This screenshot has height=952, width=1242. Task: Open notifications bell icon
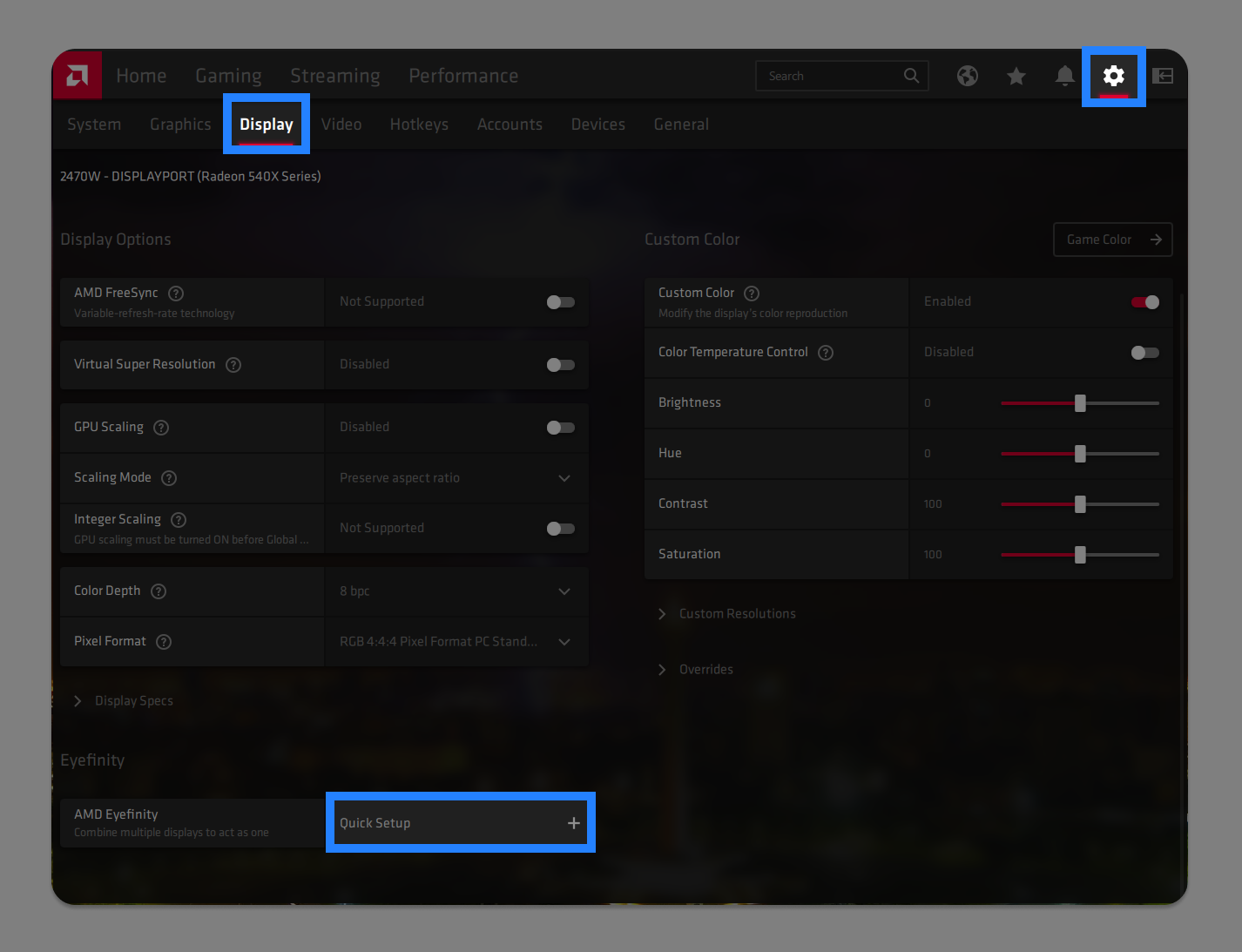coord(1064,76)
